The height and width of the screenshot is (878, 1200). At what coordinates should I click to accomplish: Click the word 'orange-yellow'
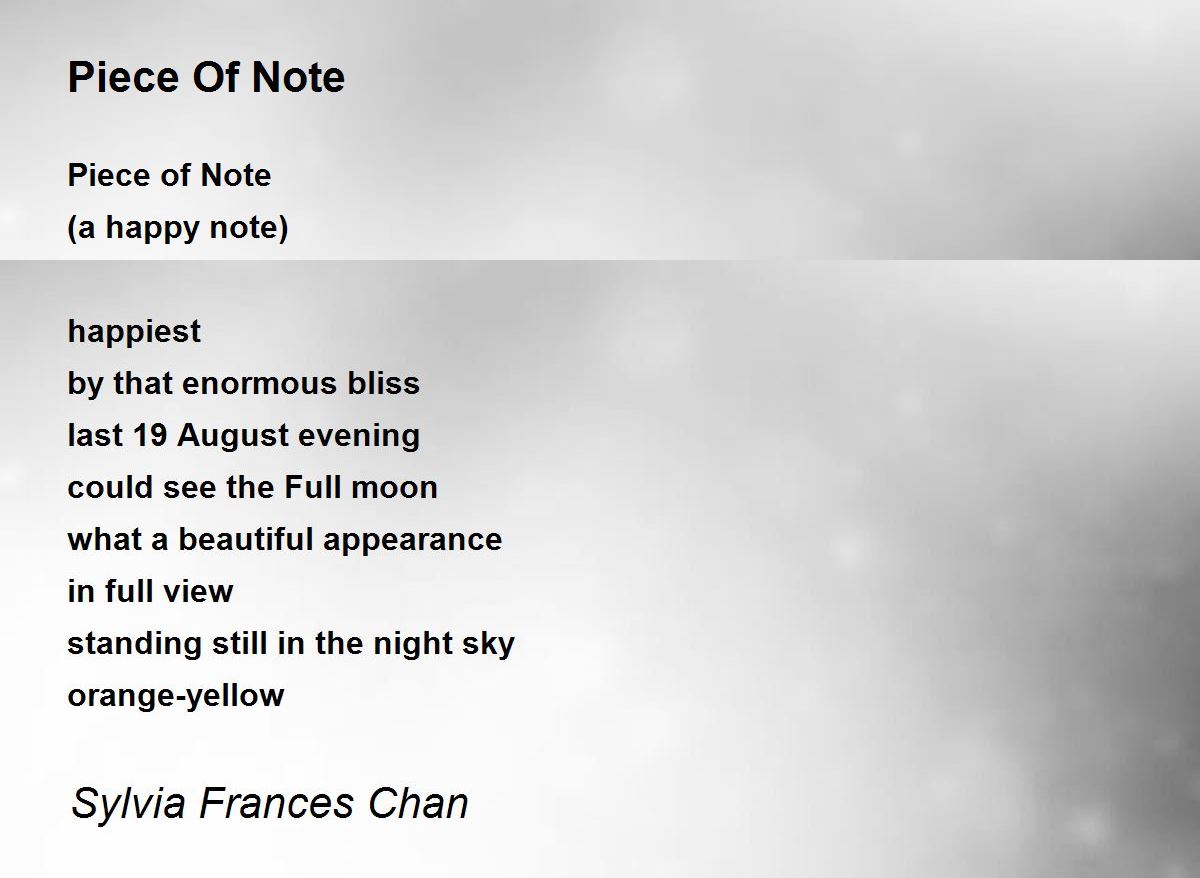[x=175, y=696]
